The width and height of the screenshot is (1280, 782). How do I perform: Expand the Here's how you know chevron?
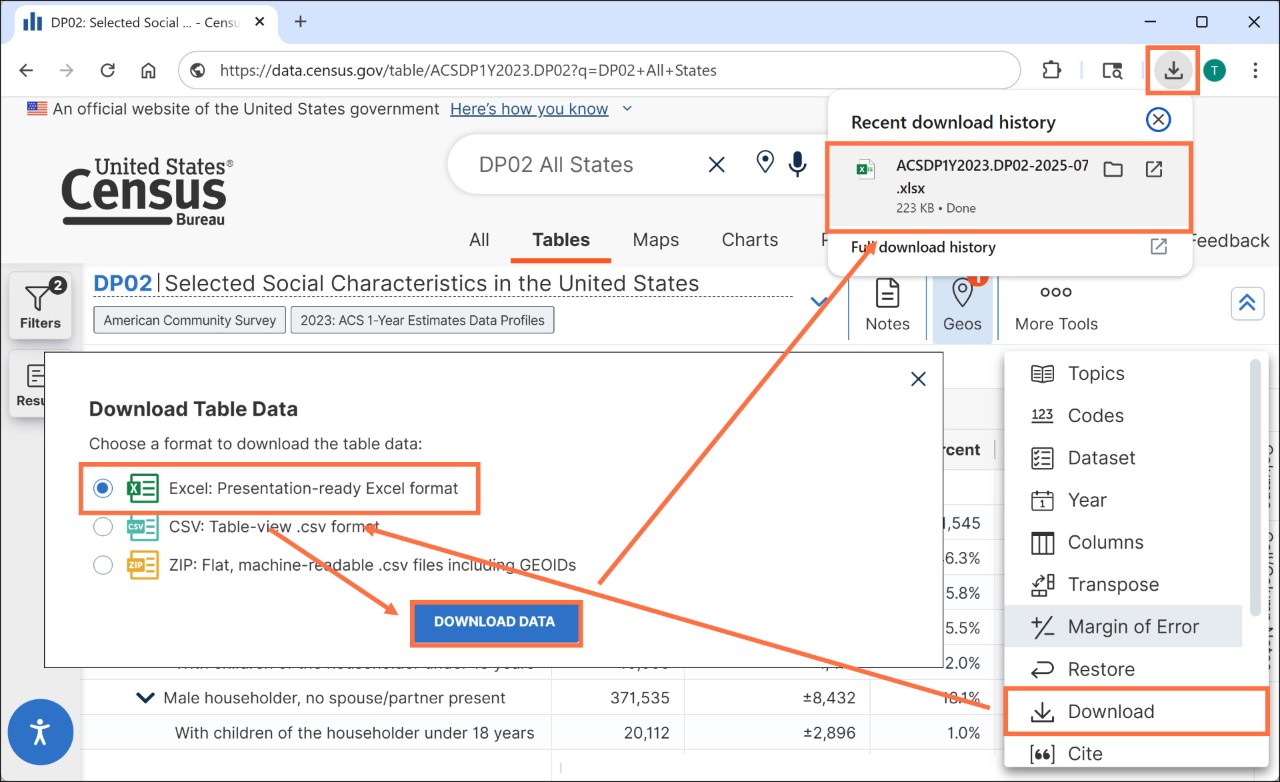coord(627,108)
